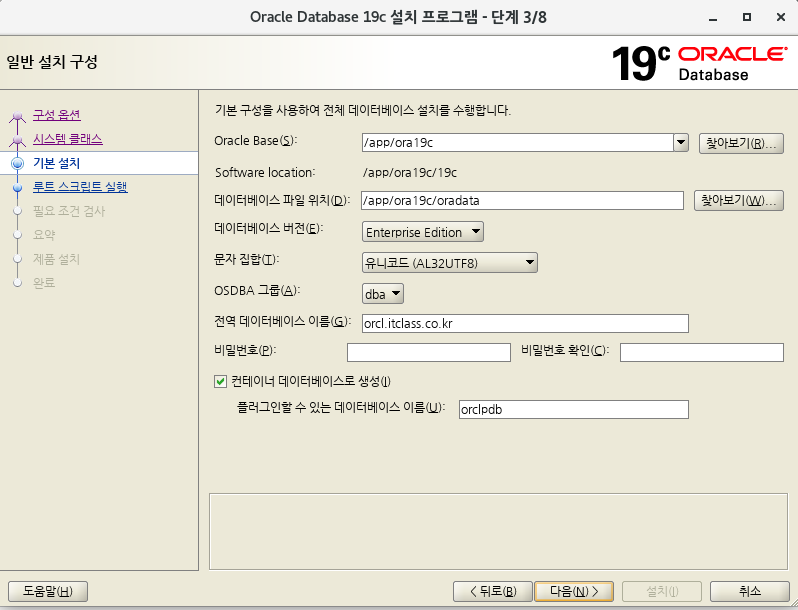The width and height of the screenshot is (798, 610).
Task: Click the 뒤로(B) back button
Action: 493,591
